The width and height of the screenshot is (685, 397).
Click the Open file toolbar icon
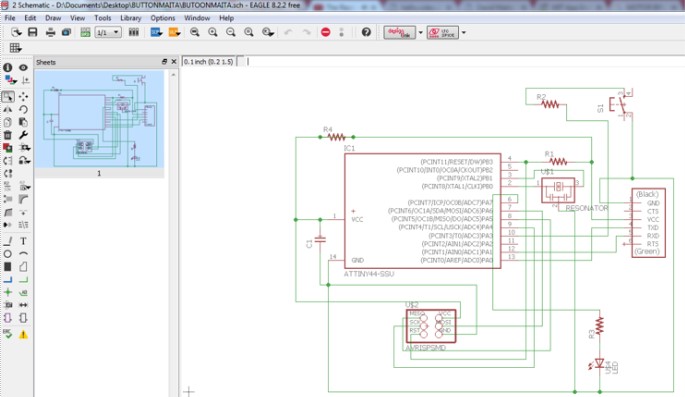16,32
